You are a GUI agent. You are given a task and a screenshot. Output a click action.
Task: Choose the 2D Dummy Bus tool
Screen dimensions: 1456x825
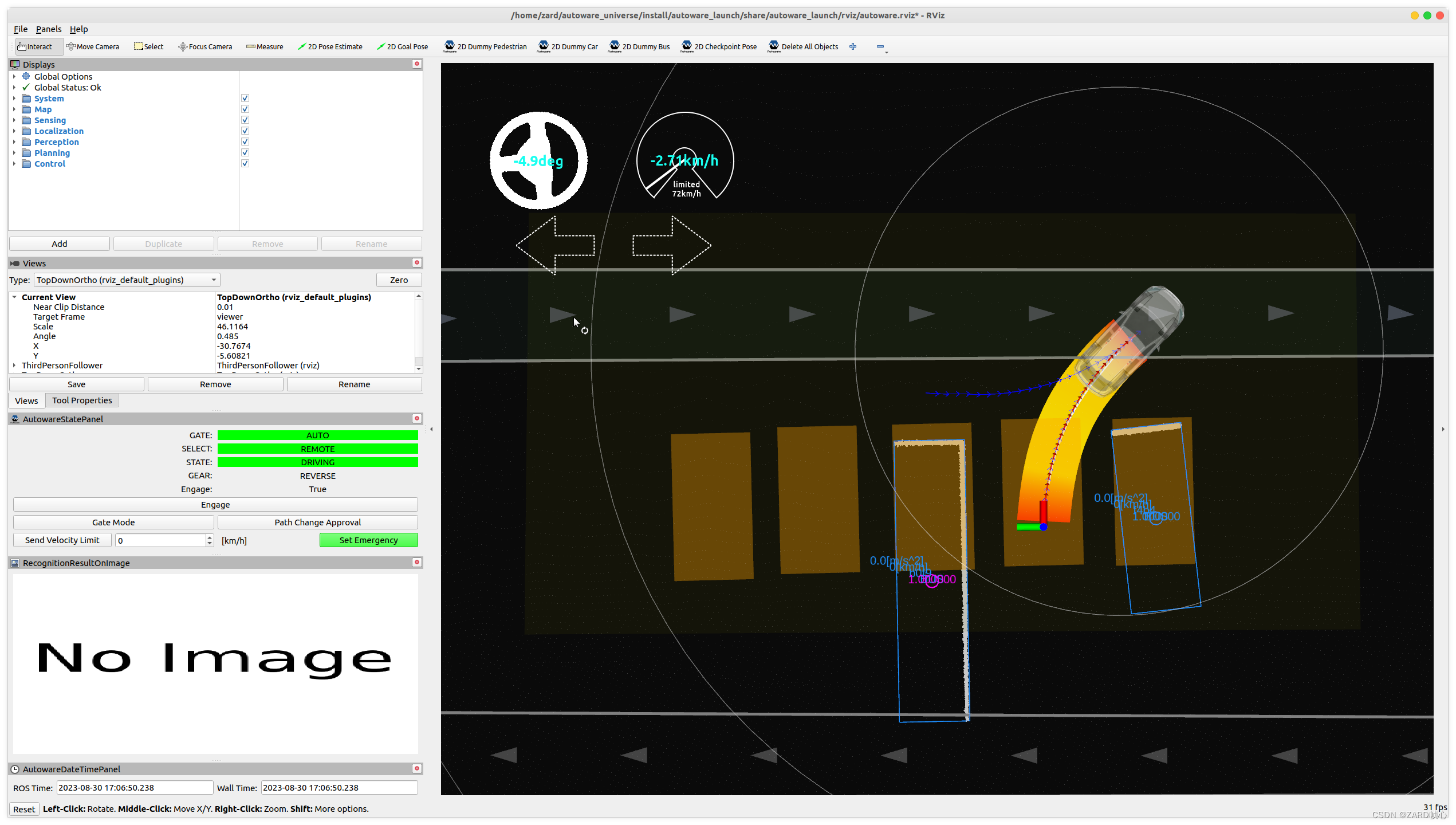[639, 46]
